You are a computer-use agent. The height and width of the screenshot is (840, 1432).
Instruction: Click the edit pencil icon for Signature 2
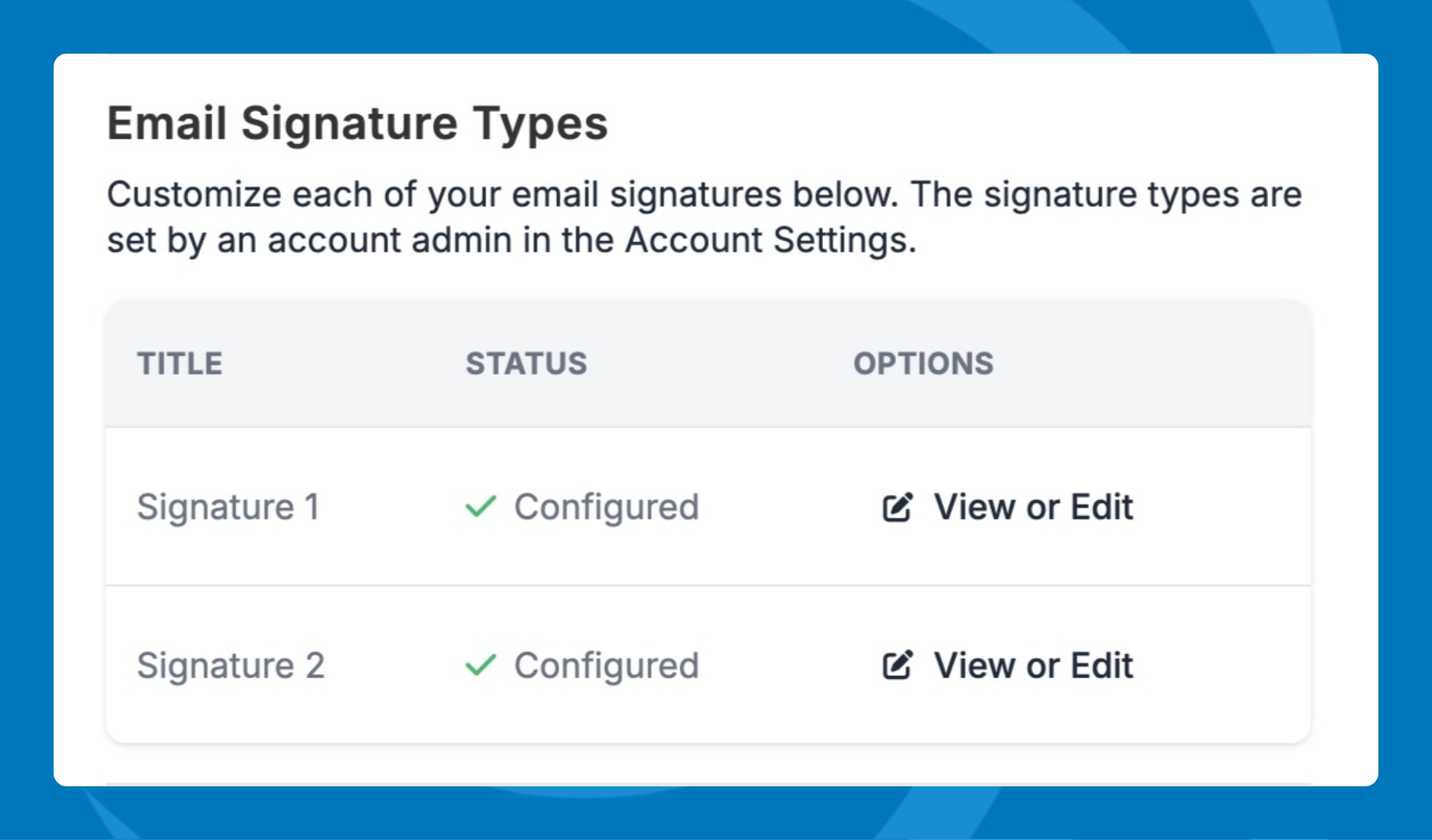[x=897, y=665]
